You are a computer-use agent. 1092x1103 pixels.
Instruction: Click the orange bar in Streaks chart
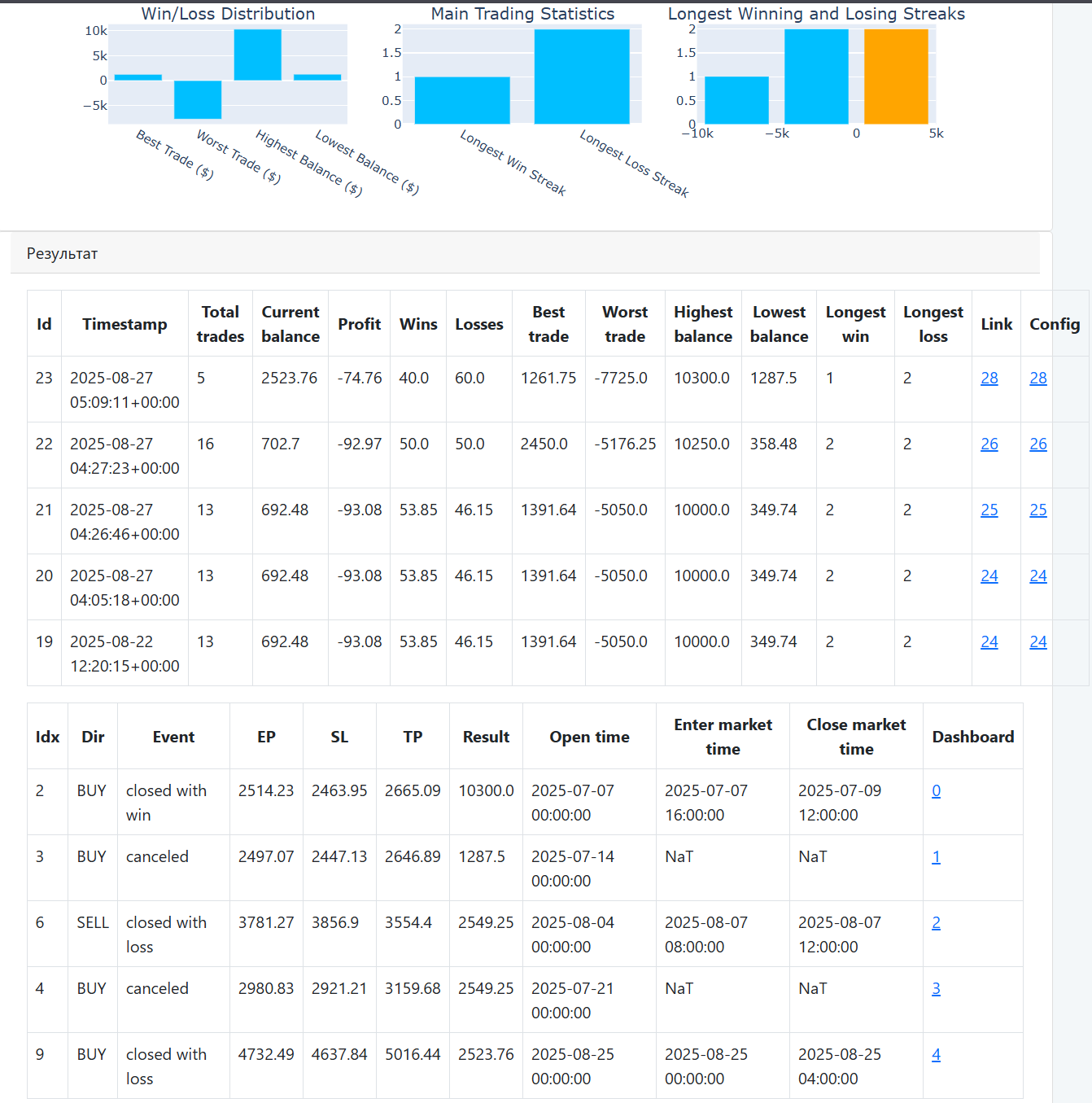(896, 77)
